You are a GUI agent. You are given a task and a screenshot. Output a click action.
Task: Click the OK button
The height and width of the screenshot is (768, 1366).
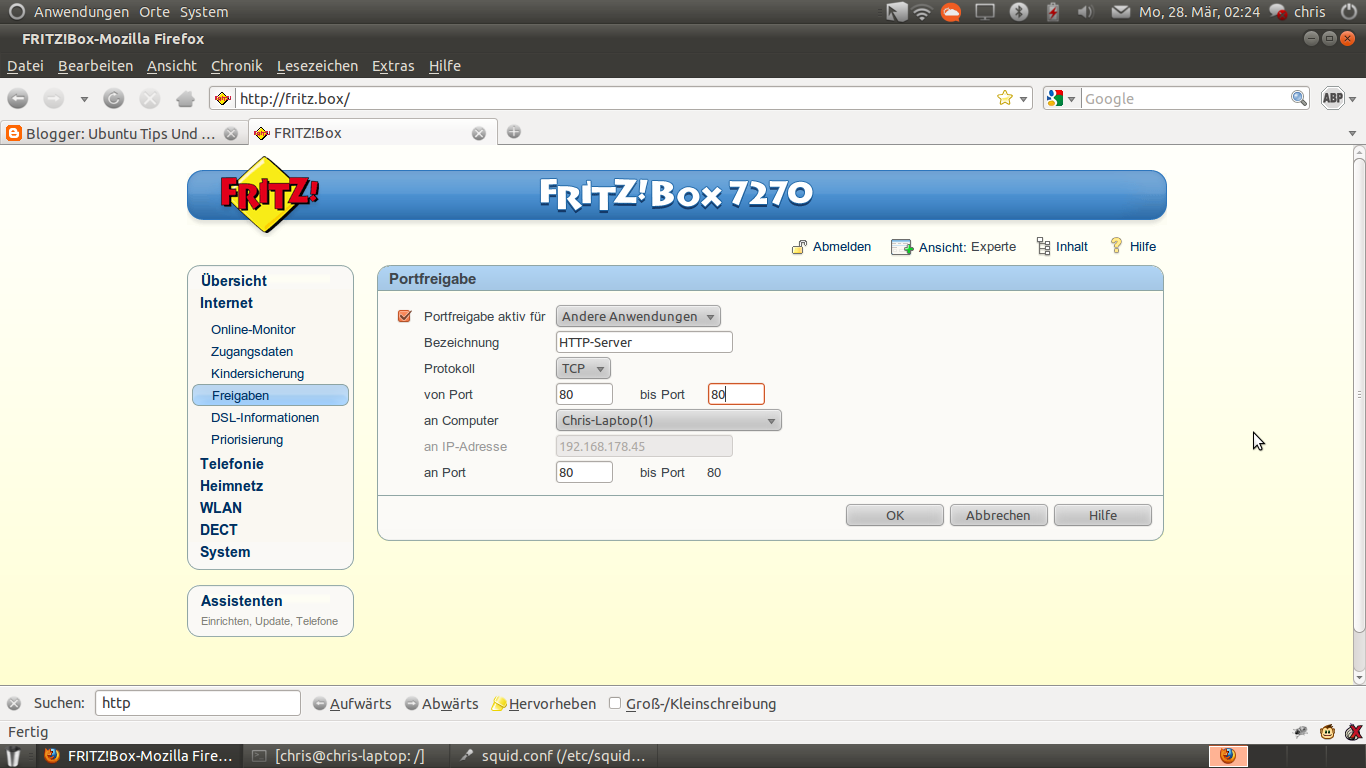coord(895,515)
